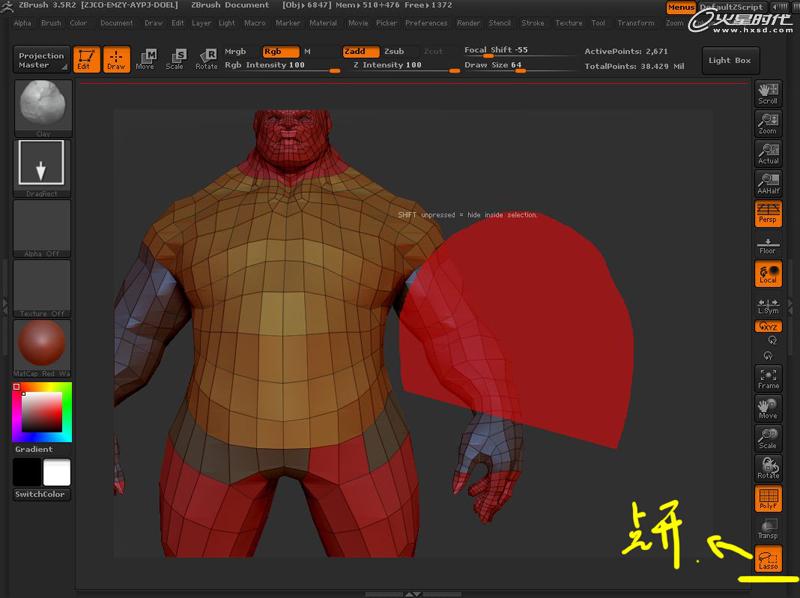
Task: Choose the Scale transform tool in top shelf
Action: click(175, 59)
